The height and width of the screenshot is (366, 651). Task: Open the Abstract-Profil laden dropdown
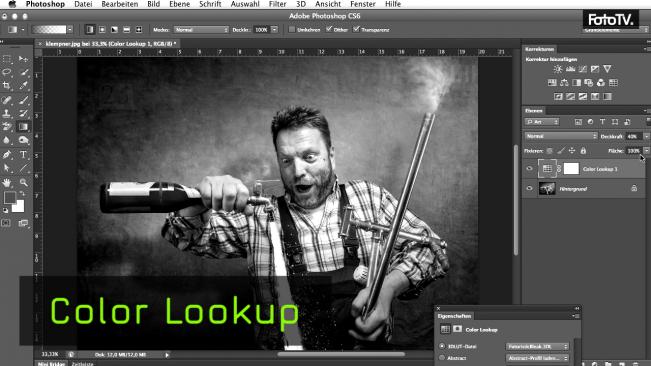tap(537, 358)
